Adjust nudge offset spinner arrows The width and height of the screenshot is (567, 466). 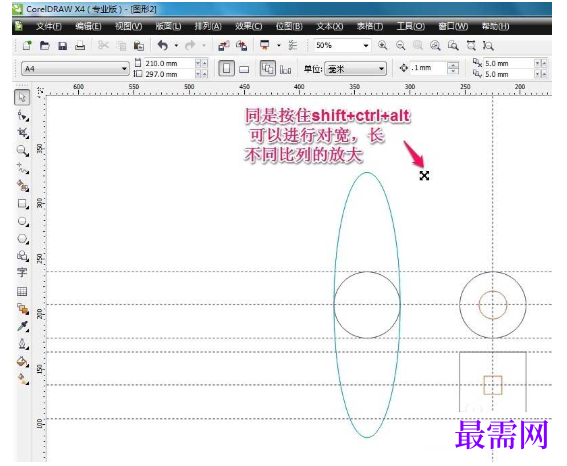click(453, 68)
